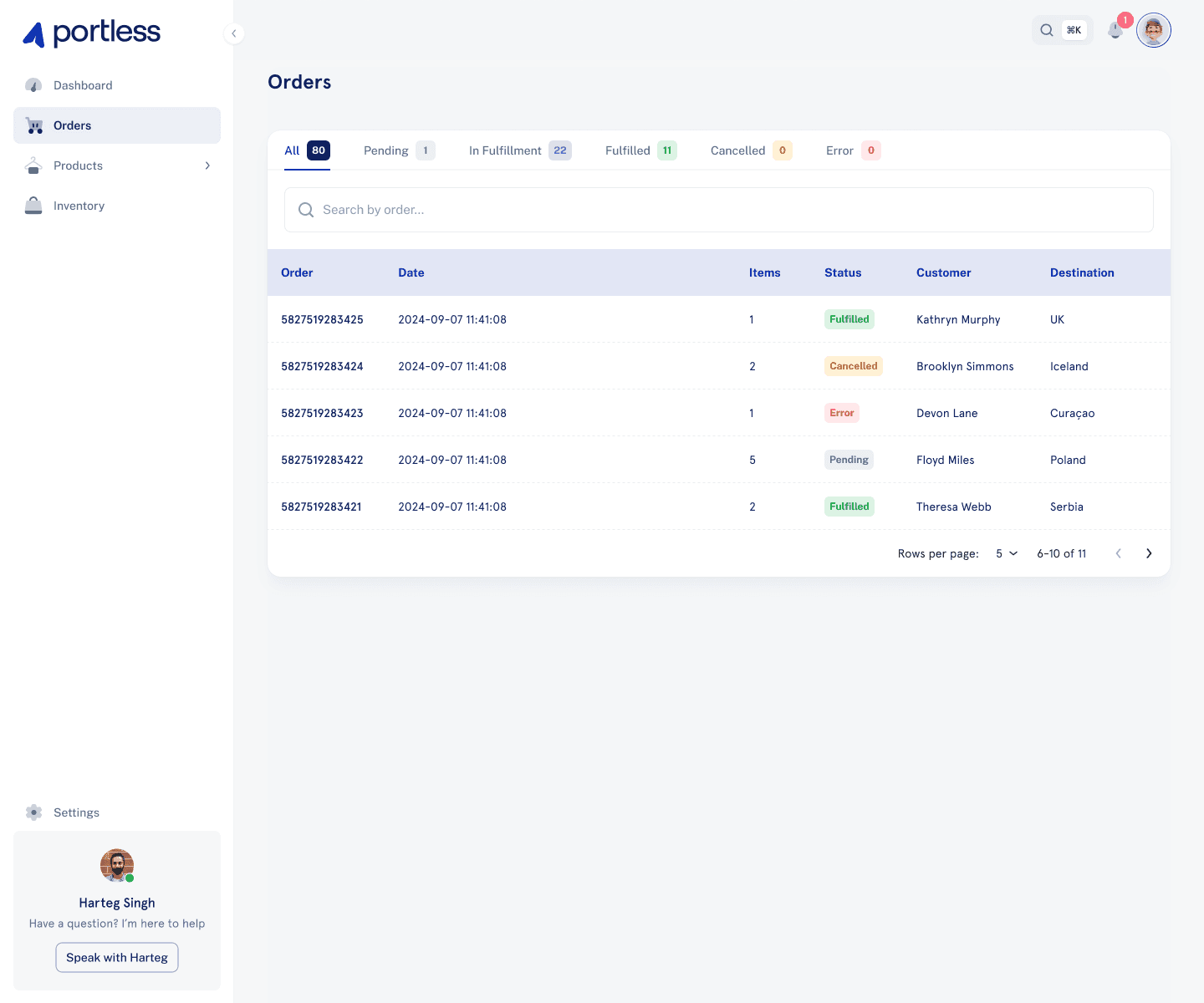Open order 5827519283422

(x=322, y=460)
